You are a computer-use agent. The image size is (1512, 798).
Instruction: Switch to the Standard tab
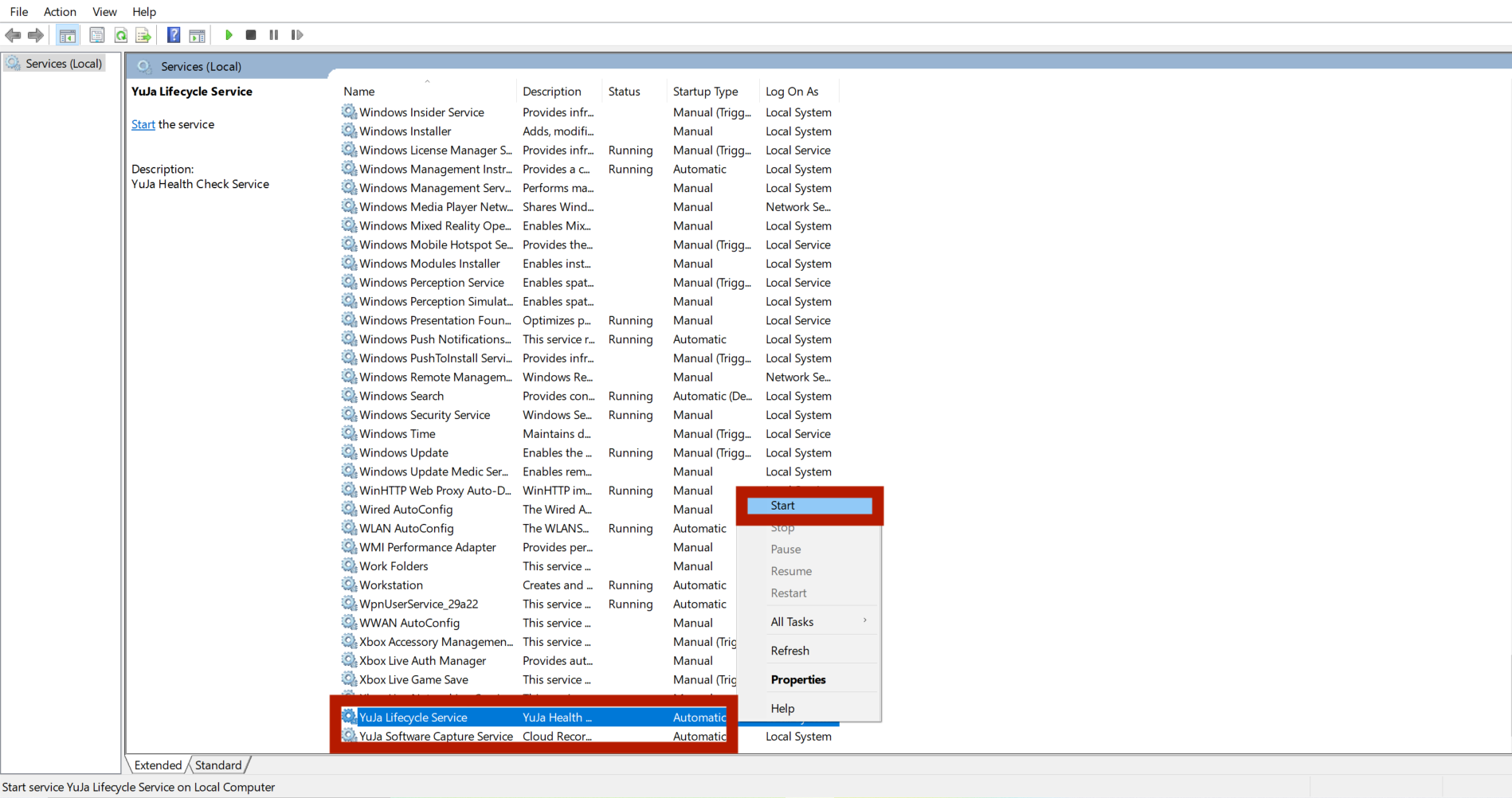pyautogui.click(x=218, y=765)
